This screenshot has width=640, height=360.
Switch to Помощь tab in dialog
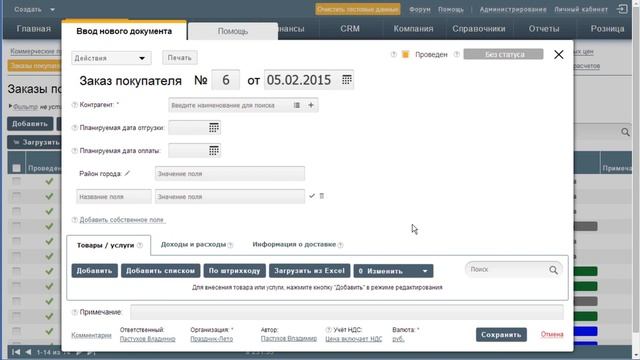(233, 31)
